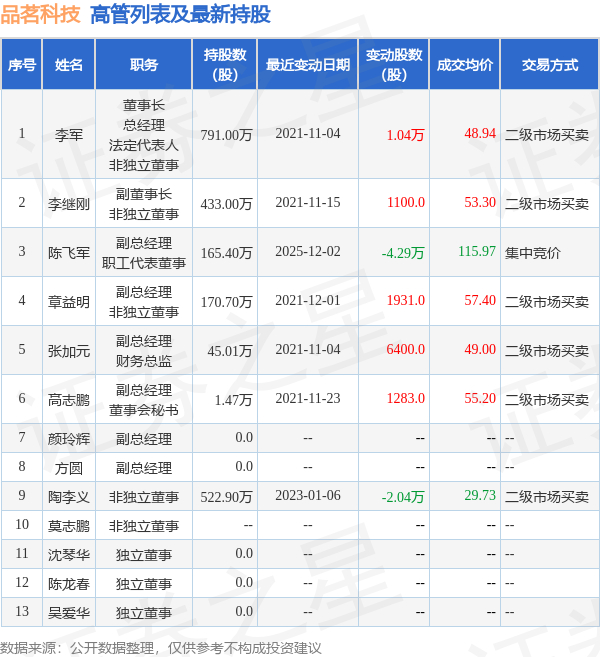Click the average price 57.40
The image size is (600, 657).
[x=480, y=300]
